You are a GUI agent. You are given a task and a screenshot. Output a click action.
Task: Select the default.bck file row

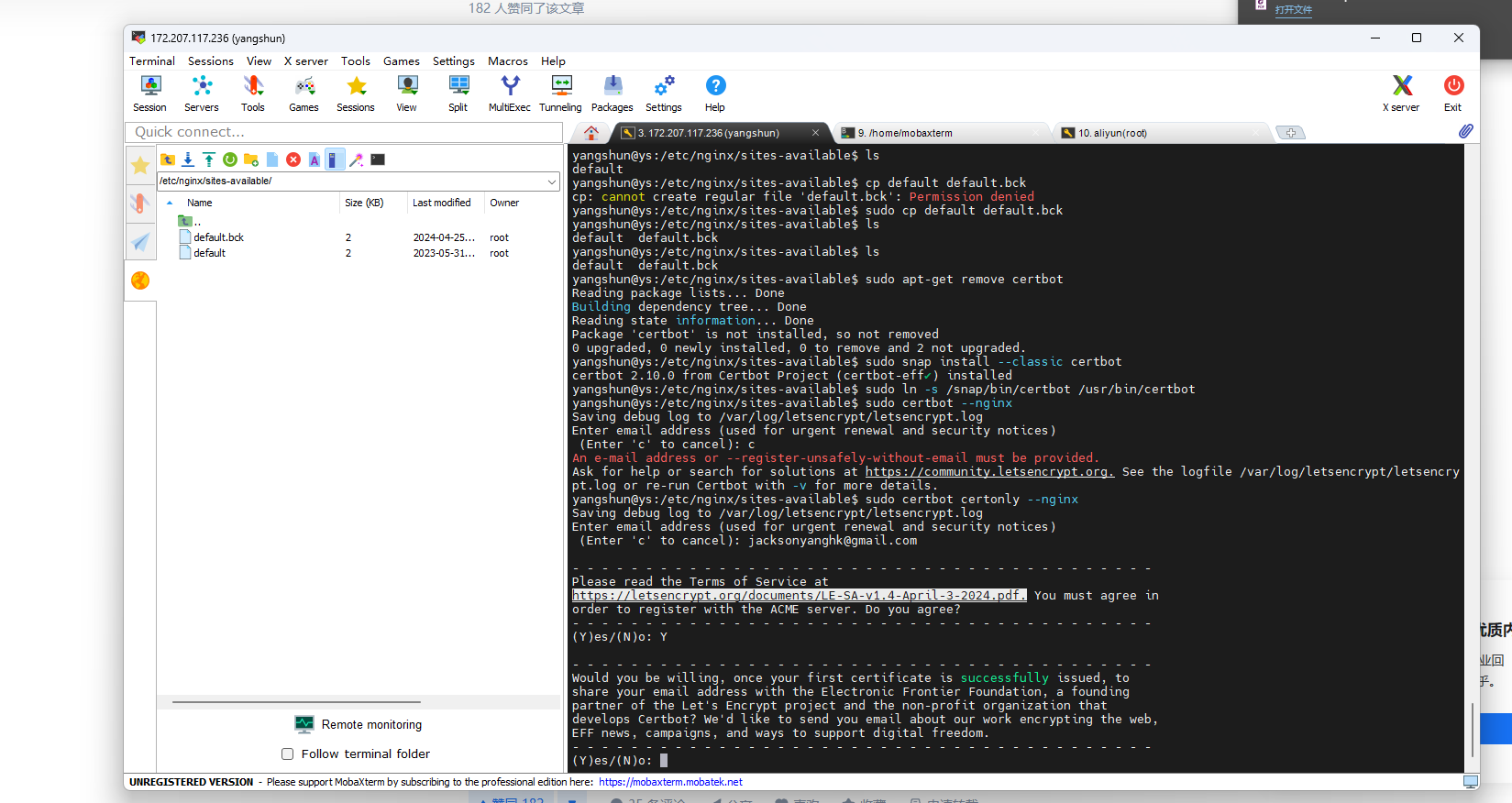click(x=358, y=237)
